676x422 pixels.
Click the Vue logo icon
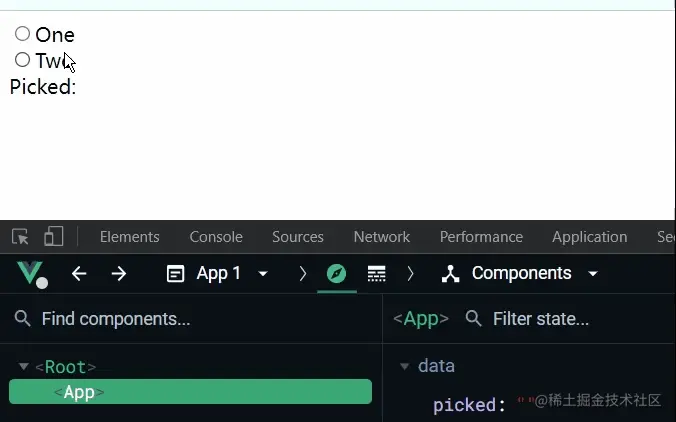(x=30, y=273)
